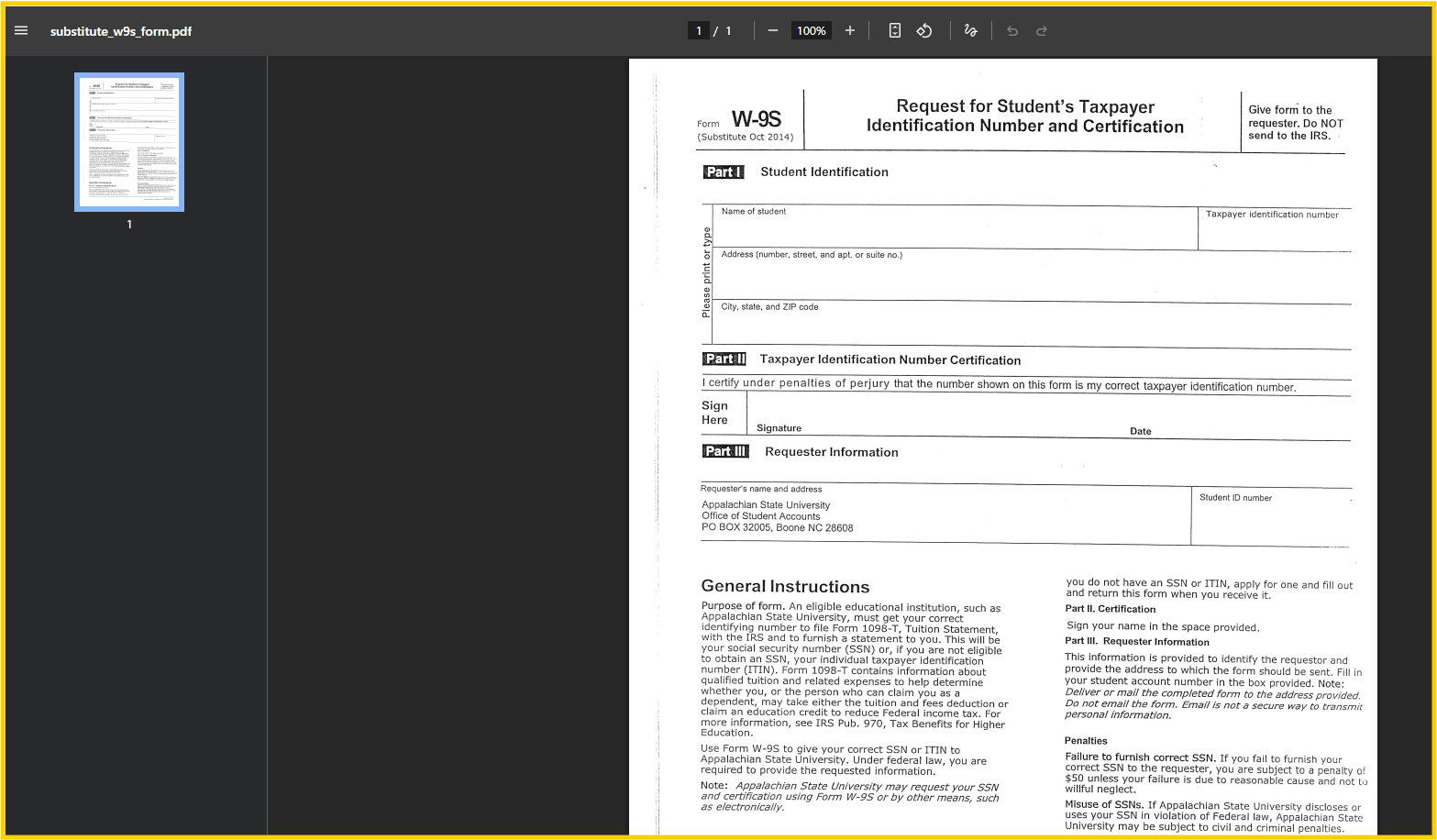The image size is (1437, 840).
Task: Click the 'Requester Information' heading
Action: point(832,452)
